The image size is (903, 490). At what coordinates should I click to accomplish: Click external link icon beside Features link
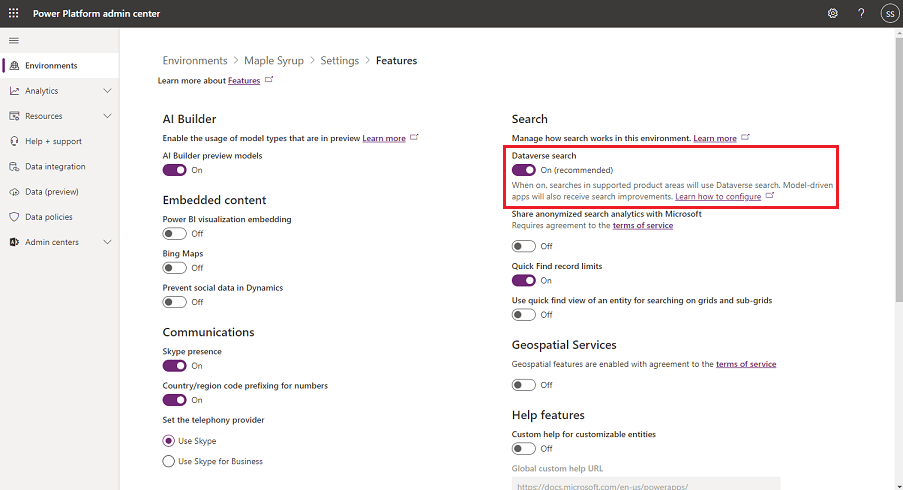click(269, 80)
